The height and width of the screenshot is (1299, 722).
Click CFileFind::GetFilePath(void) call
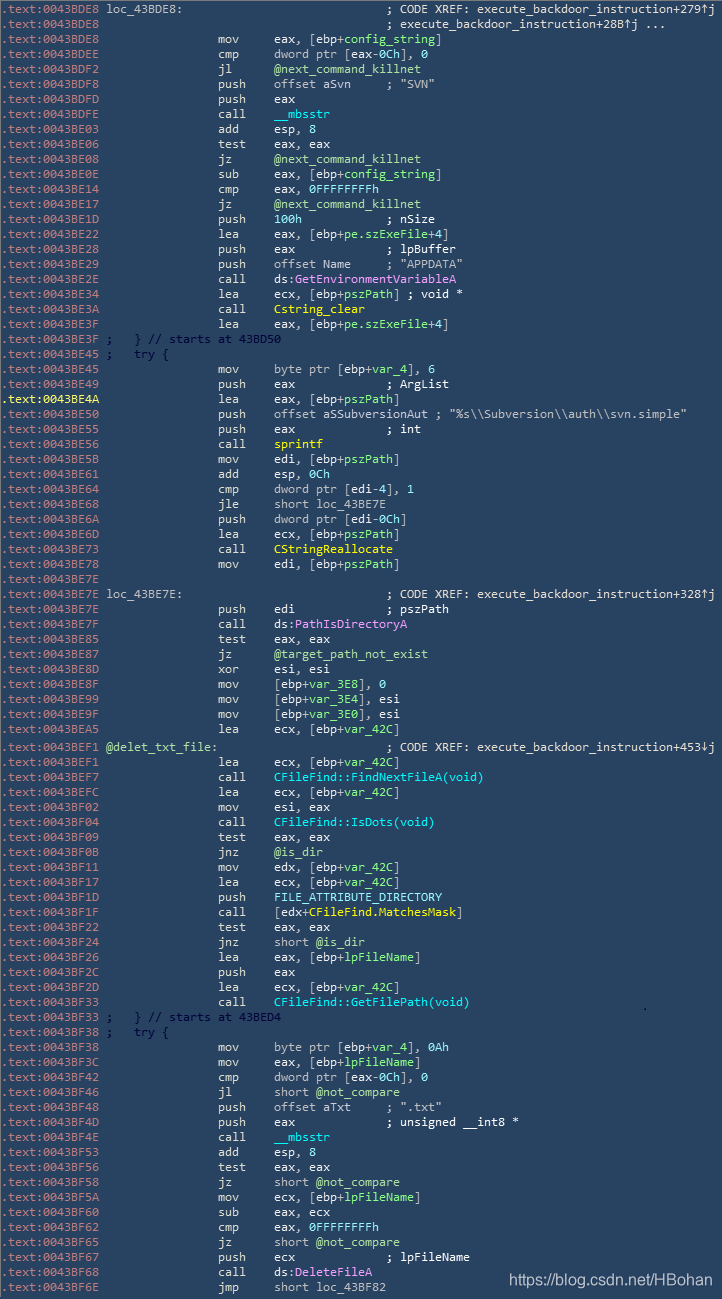pyautogui.click(x=372, y=1002)
